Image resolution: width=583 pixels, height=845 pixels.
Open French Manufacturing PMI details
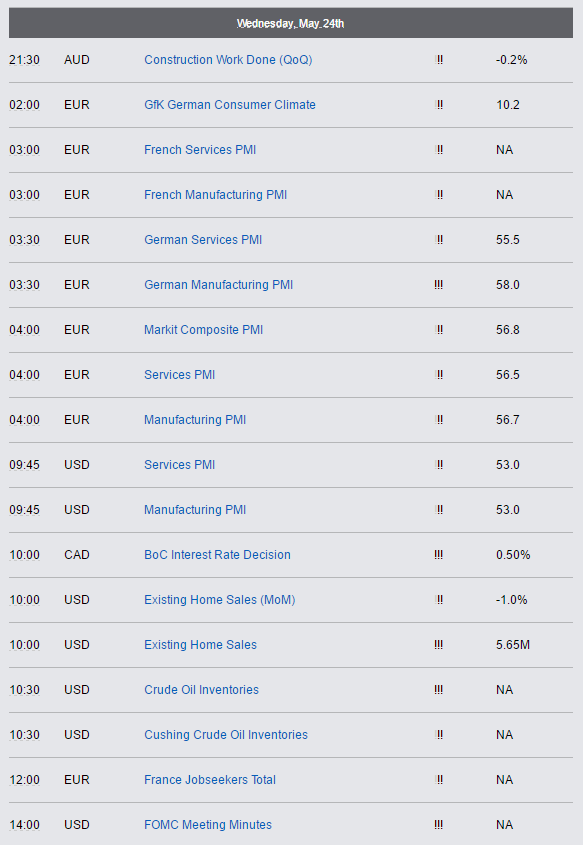[x=215, y=195]
